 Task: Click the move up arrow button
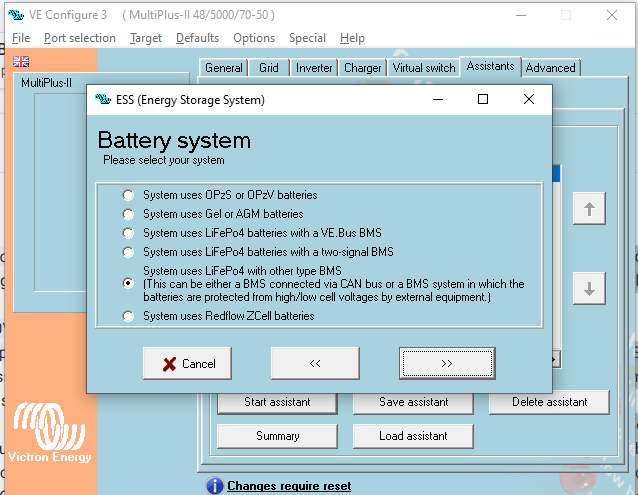589,209
